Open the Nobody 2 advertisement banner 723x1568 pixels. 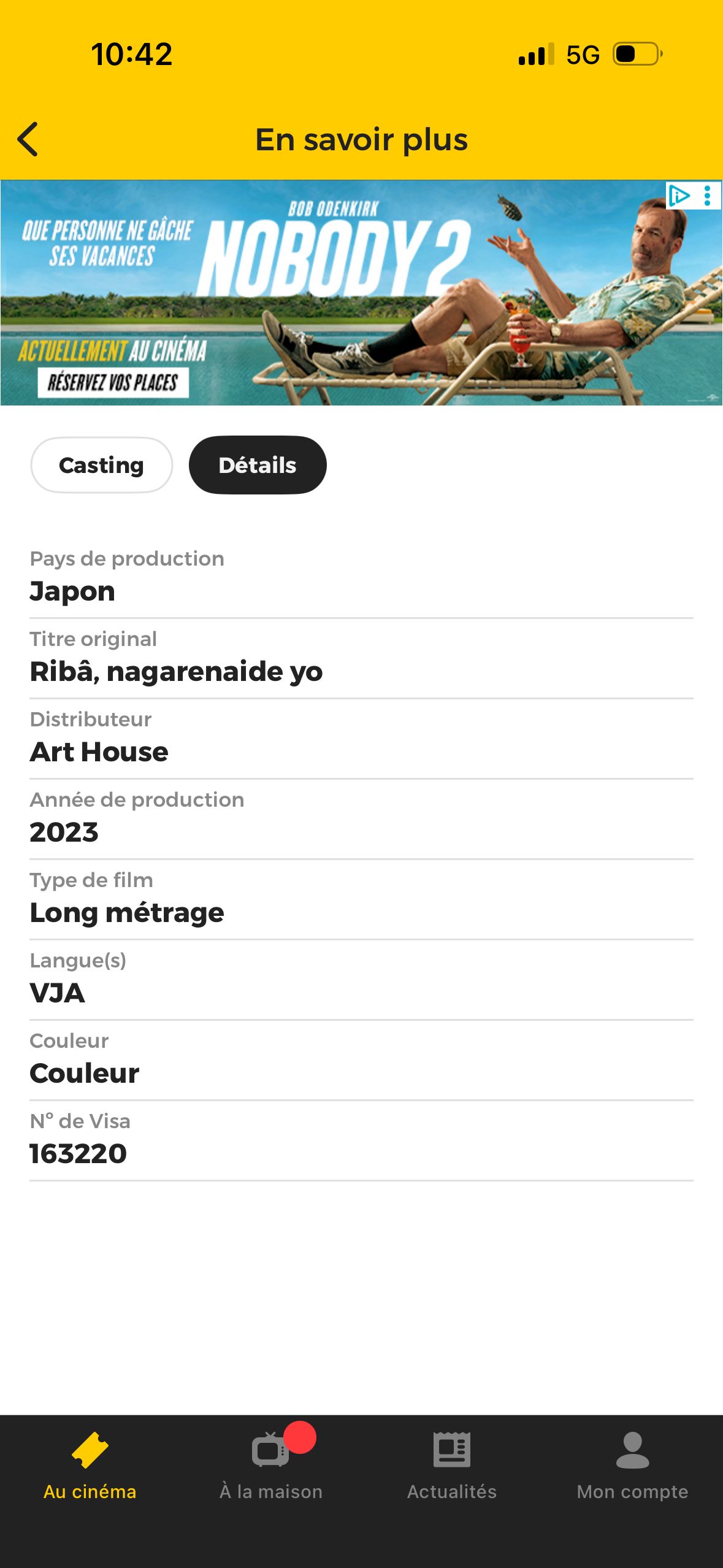click(x=361, y=293)
